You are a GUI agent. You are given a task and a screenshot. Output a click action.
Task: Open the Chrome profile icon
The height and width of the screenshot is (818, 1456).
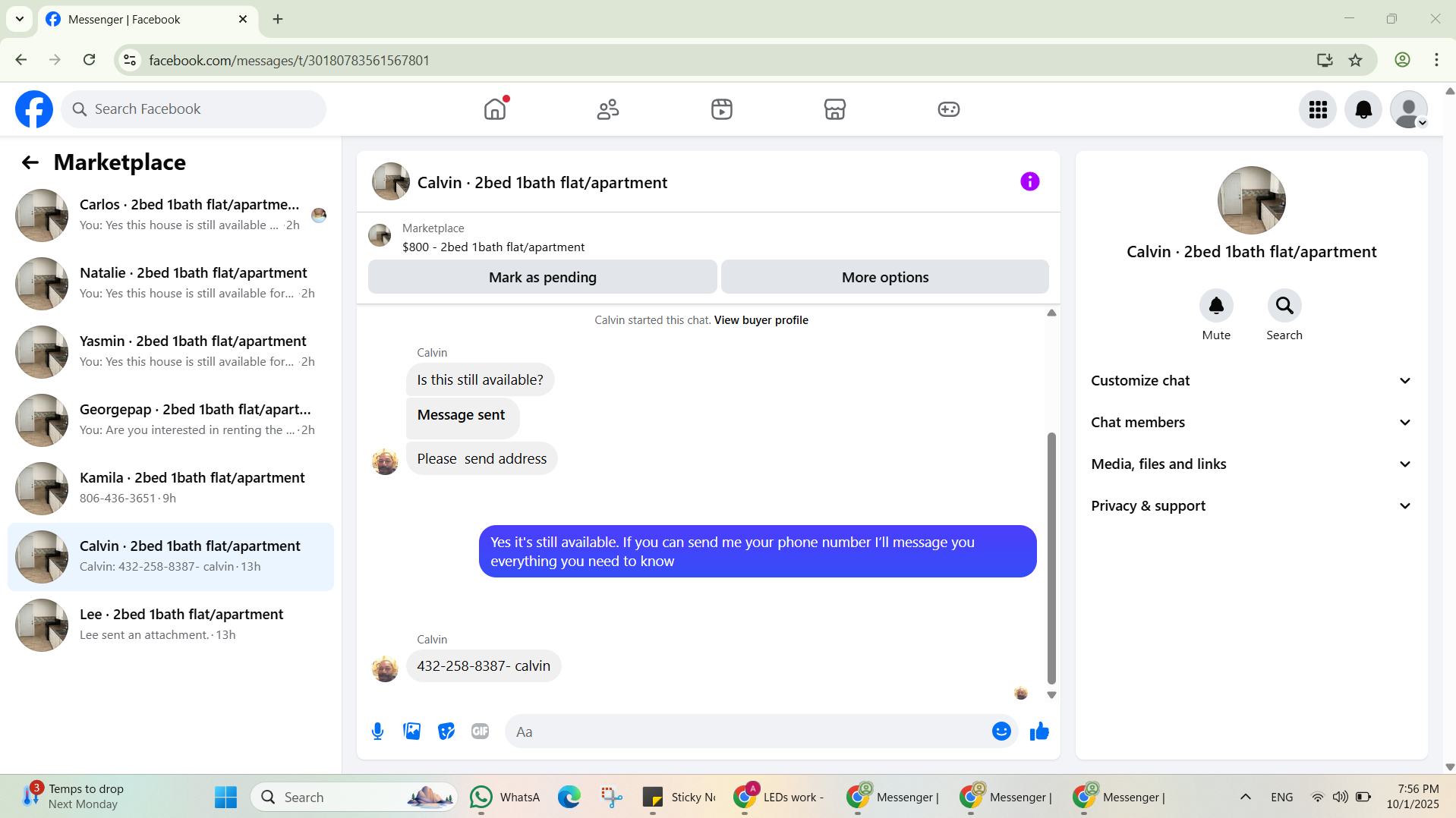coord(1402,60)
